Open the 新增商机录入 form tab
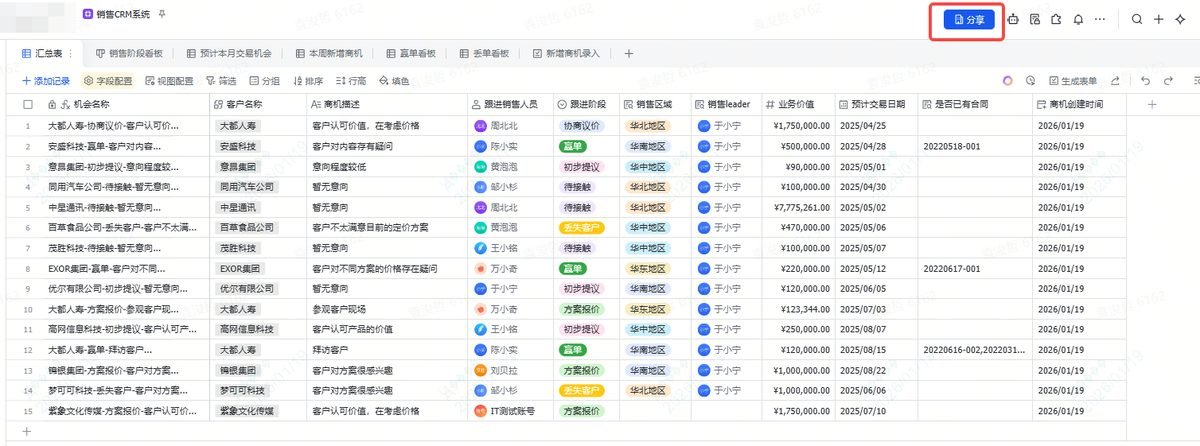The width and height of the screenshot is (1200, 446). click(x=566, y=53)
